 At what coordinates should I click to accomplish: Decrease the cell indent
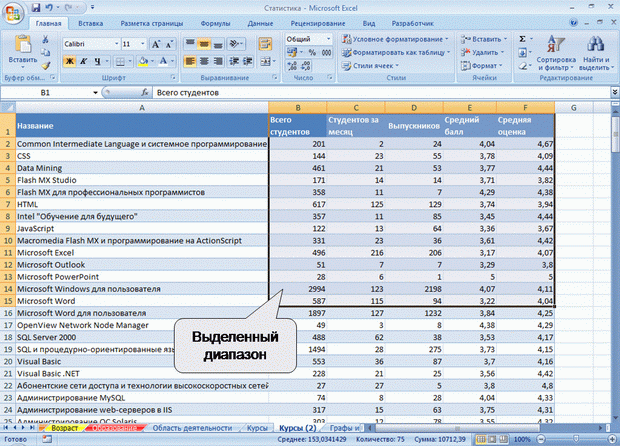[234, 61]
